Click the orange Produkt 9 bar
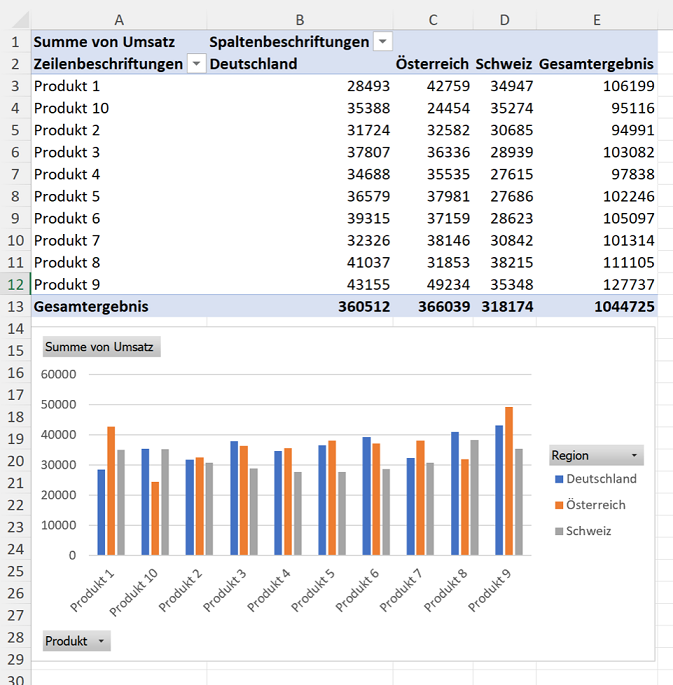Viewport: 673px width, 685px height. [x=509, y=481]
